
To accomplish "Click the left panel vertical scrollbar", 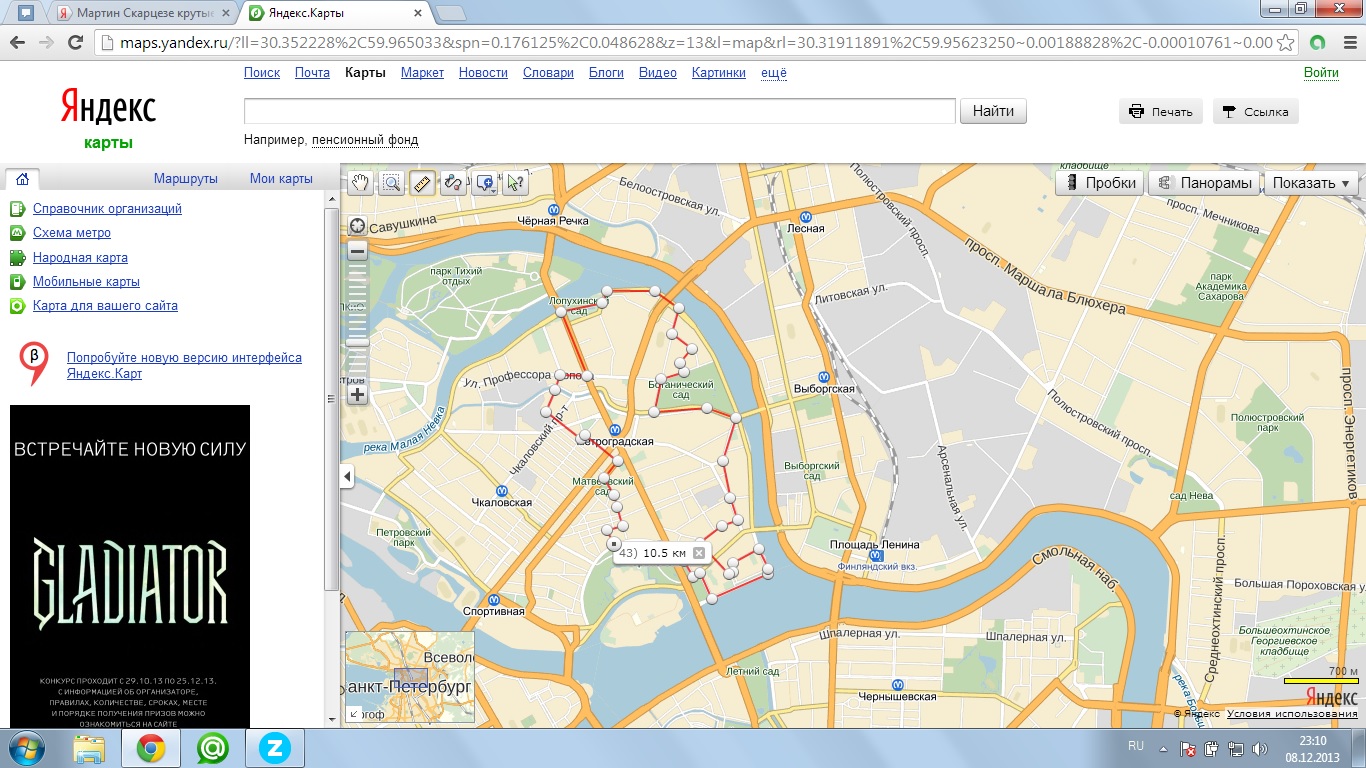I will tap(332, 400).
